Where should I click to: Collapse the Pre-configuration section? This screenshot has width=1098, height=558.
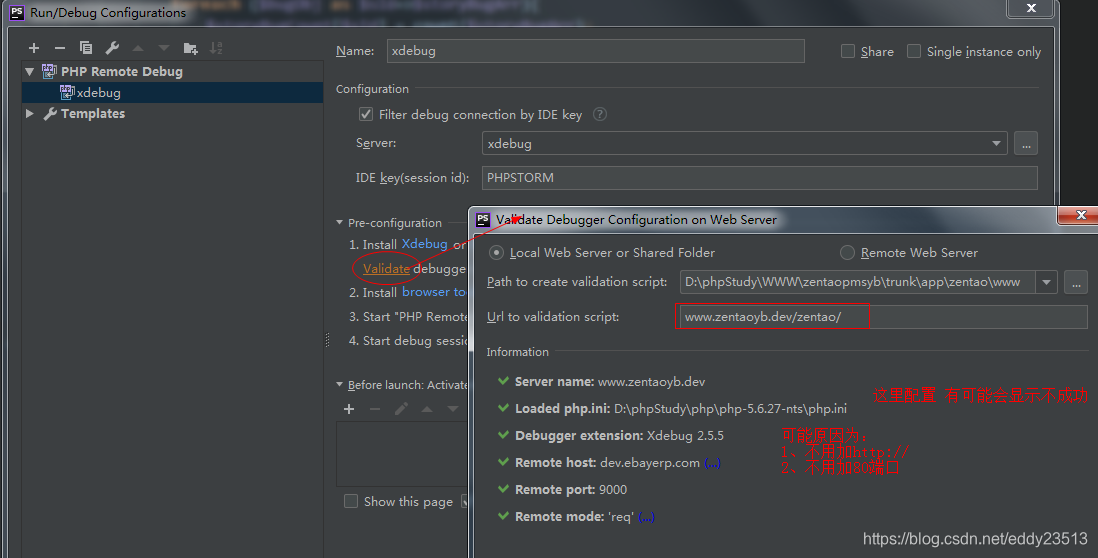[x=340, y=223]
